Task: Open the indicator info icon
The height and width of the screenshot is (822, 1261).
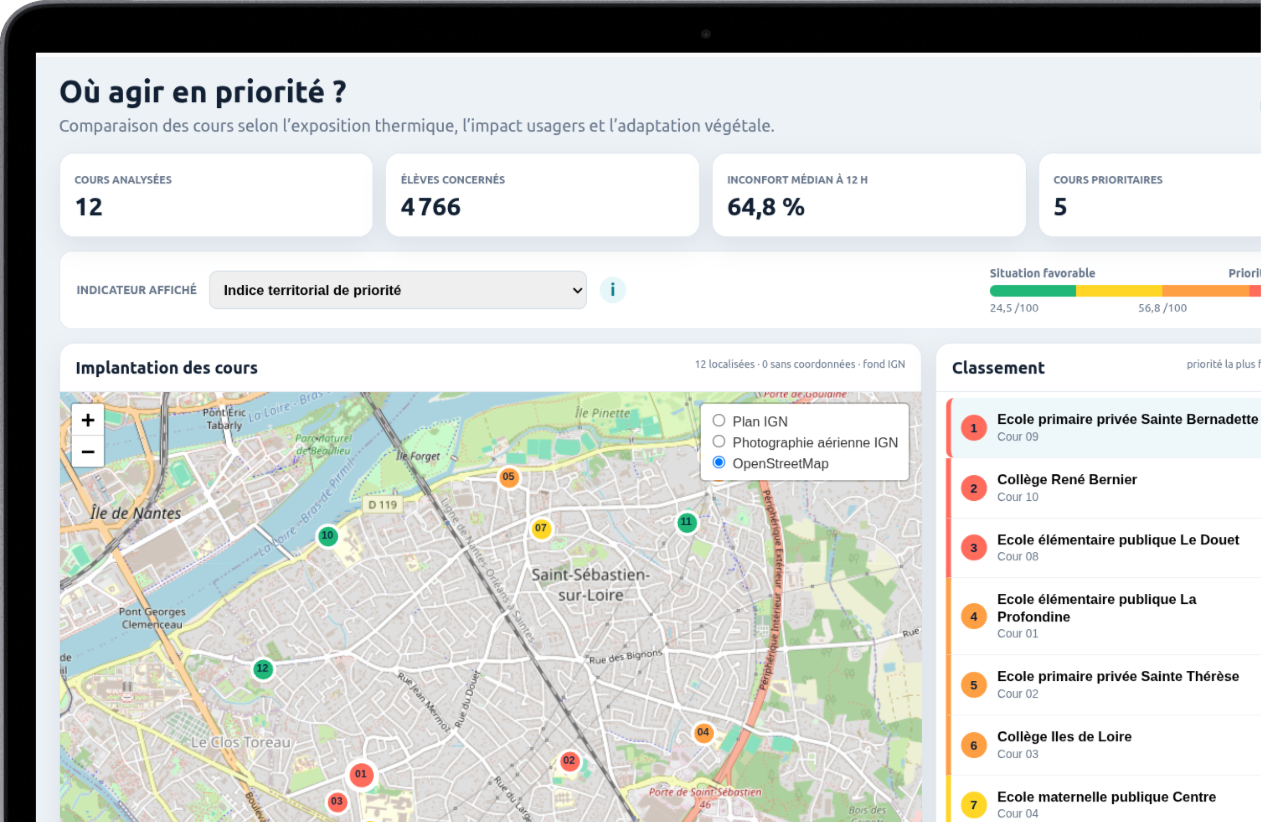Action: pos(612,290)
